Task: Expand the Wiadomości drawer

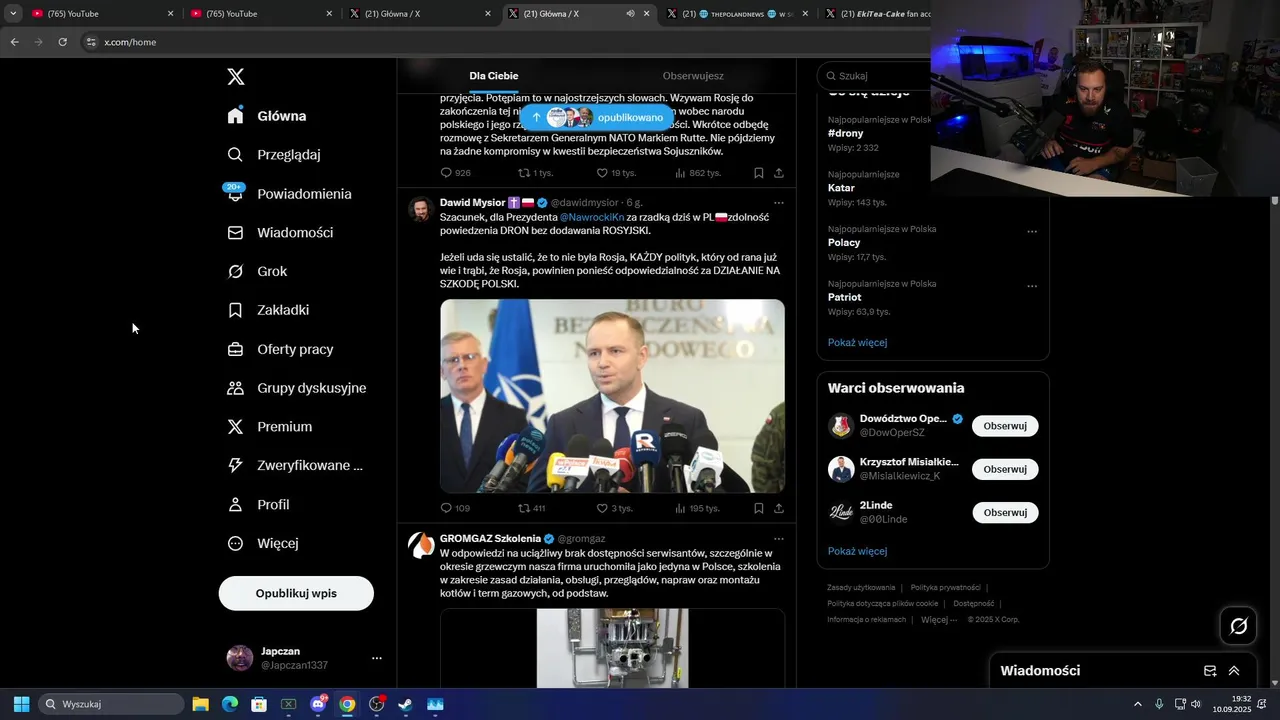Action: tap(1234, 671)
